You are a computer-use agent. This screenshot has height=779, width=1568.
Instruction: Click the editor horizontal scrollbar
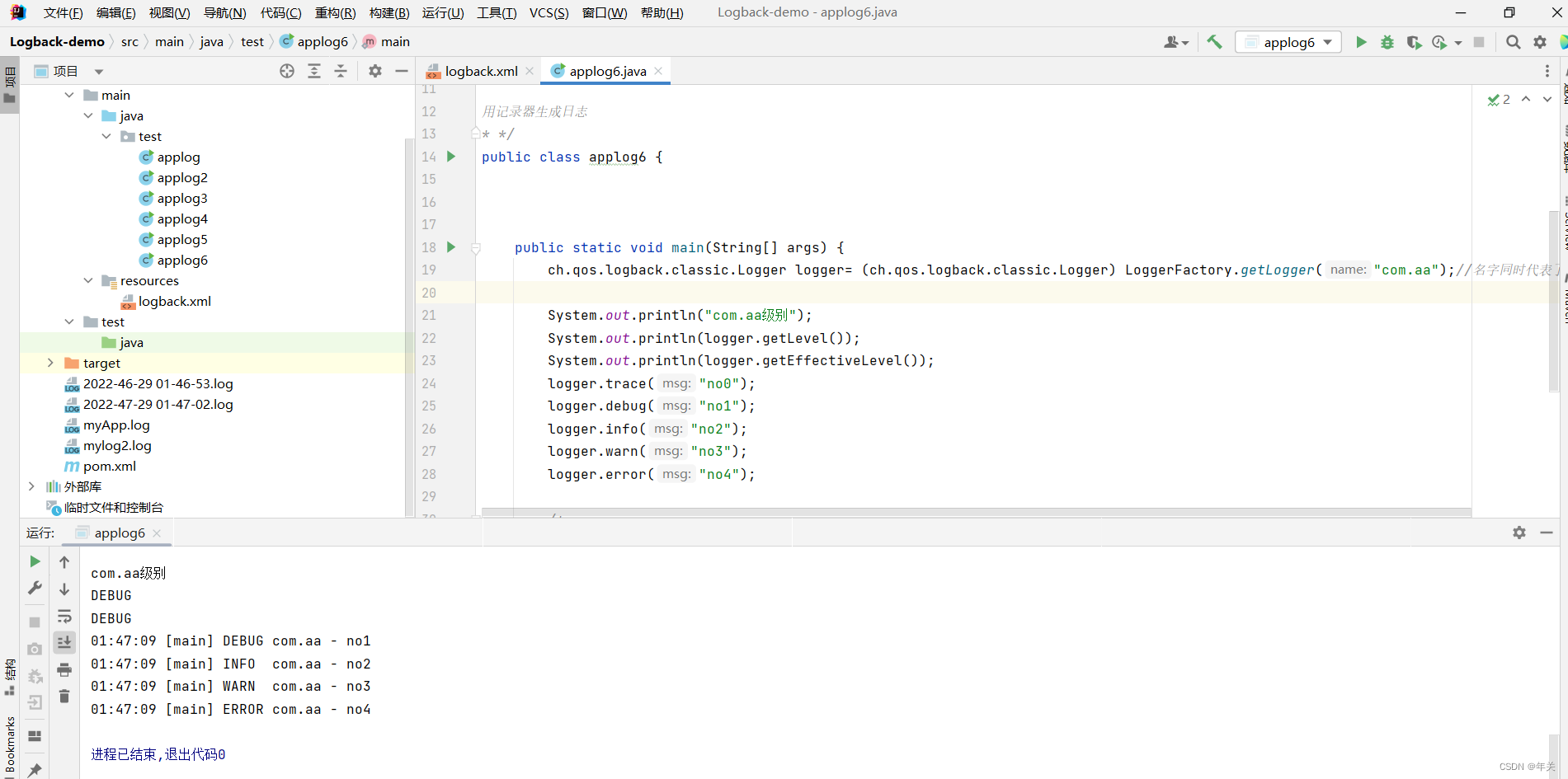click(976, 512)
